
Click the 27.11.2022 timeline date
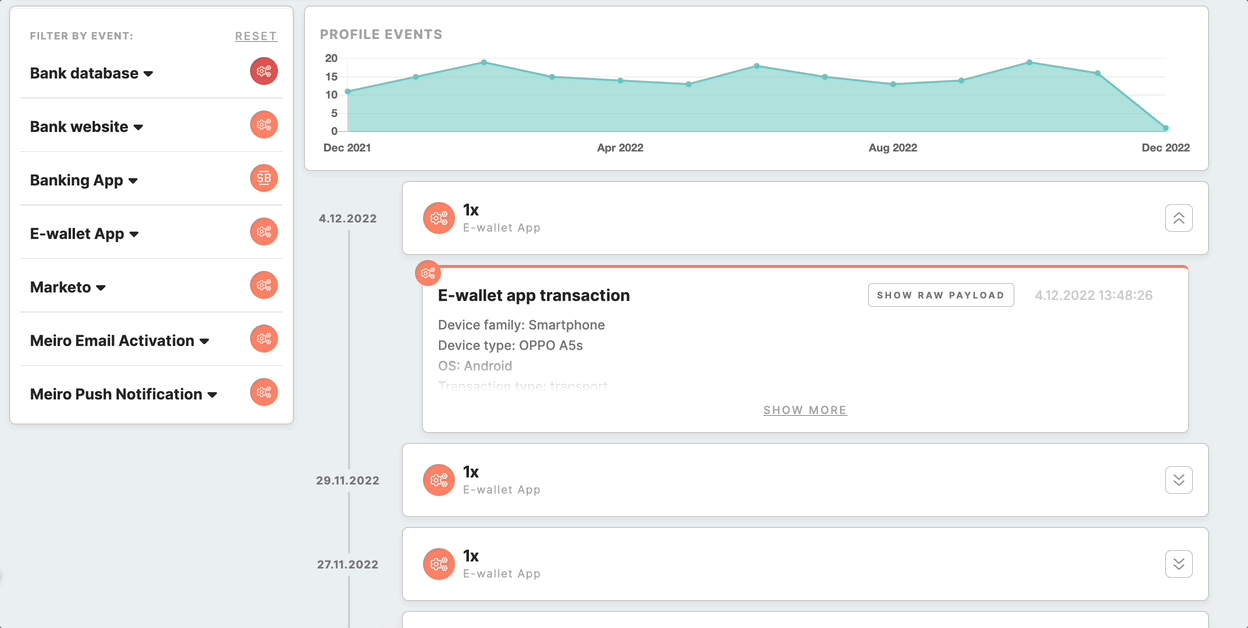(348, 565)
